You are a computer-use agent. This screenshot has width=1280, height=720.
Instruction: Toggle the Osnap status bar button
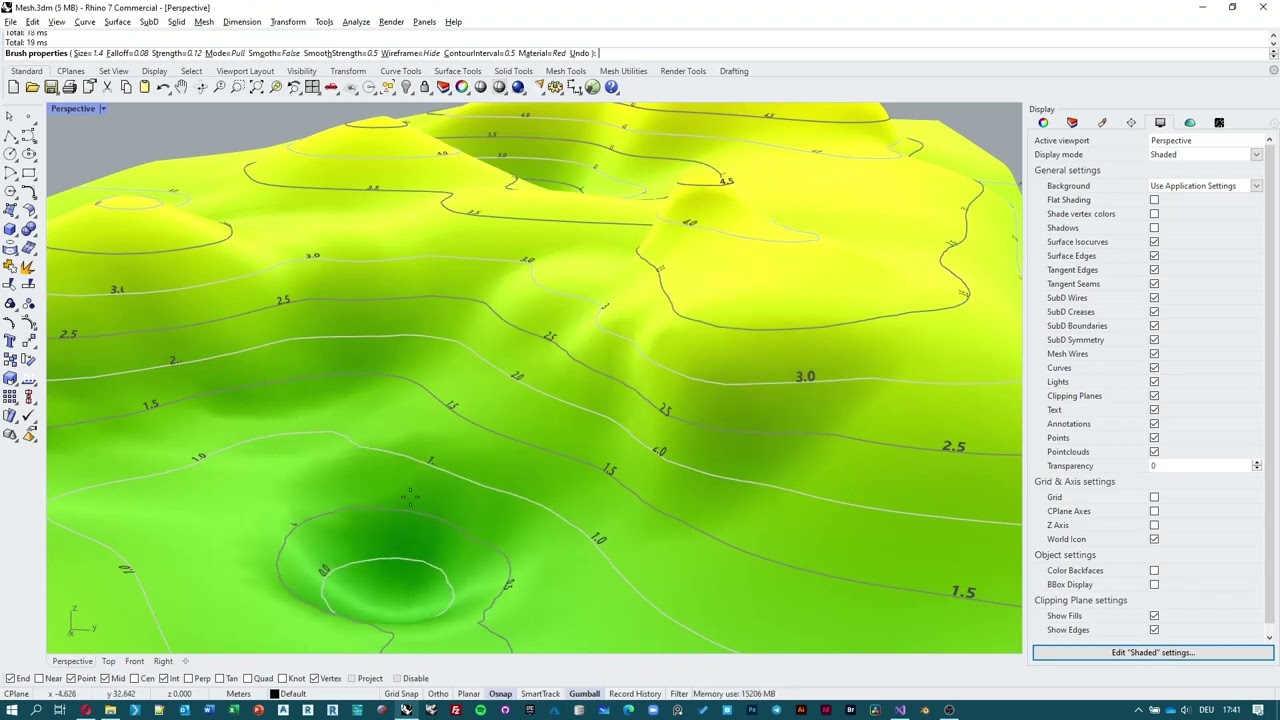tap(500, 694)
